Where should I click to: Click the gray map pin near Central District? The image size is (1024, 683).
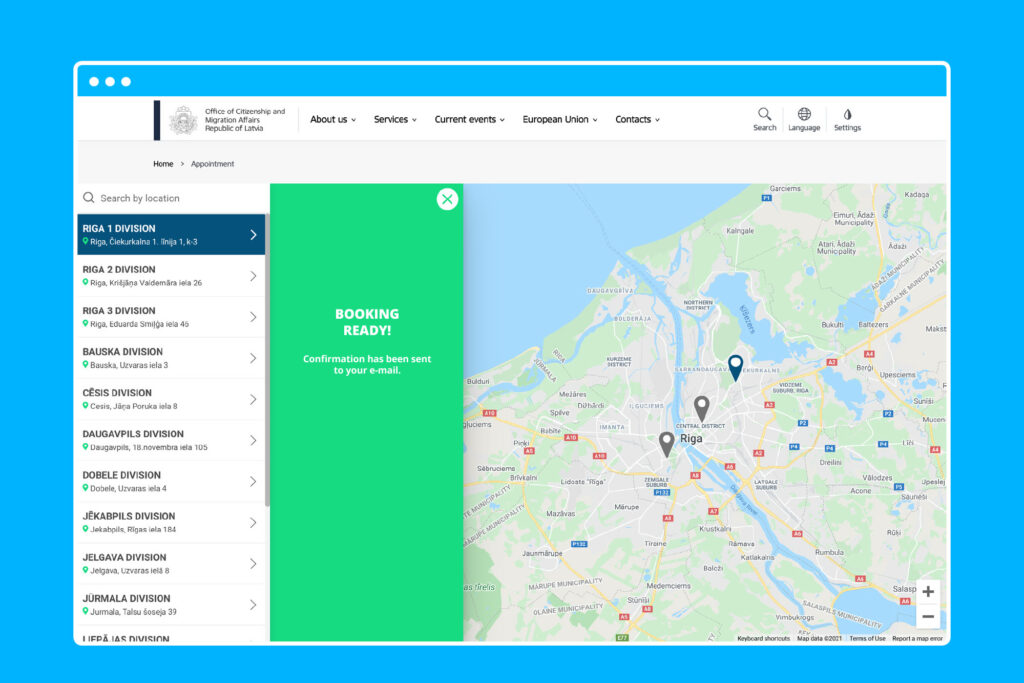tap(702, 407)
